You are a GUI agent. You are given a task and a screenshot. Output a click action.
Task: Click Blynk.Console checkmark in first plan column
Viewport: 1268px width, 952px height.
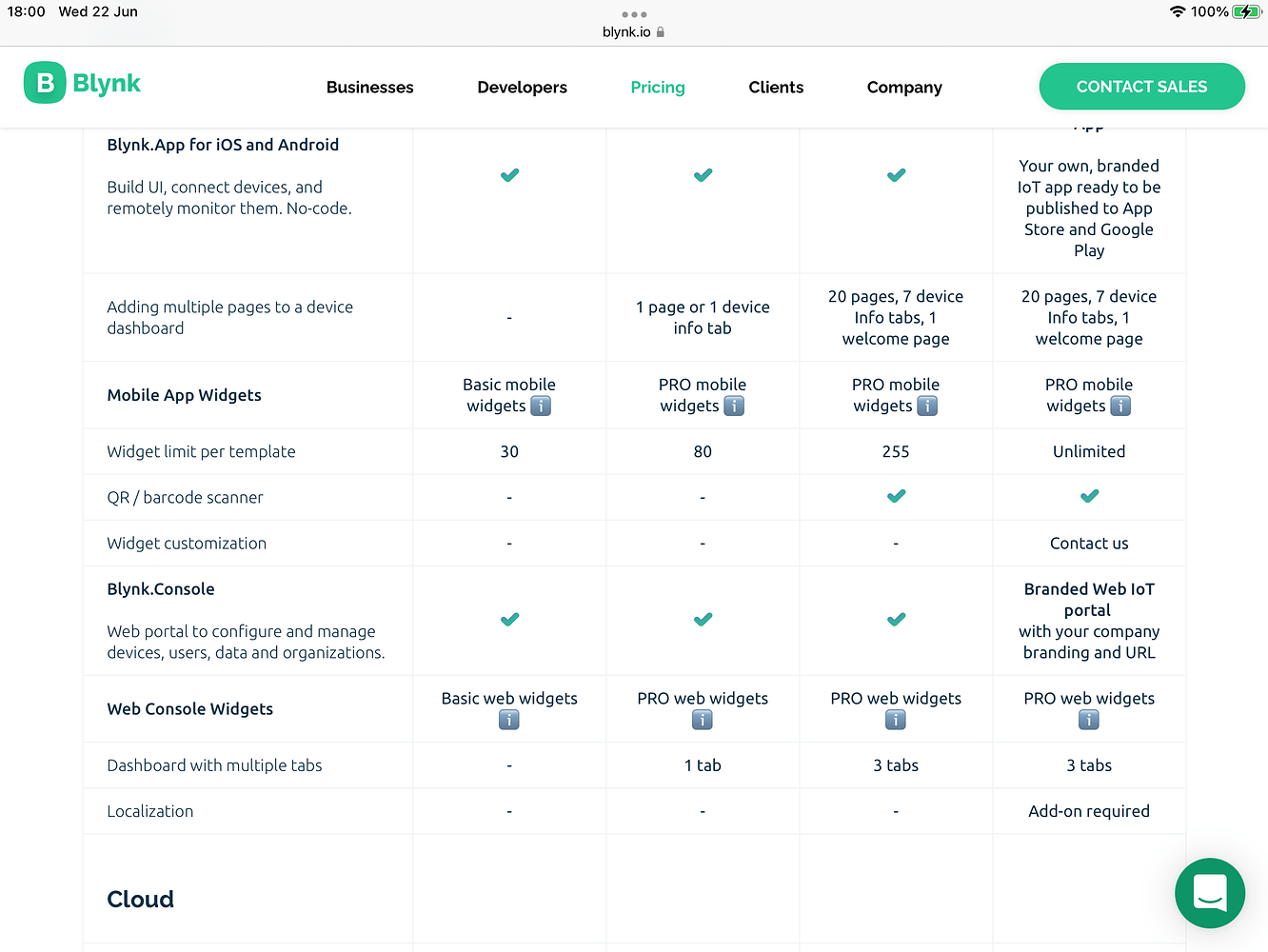509,619
